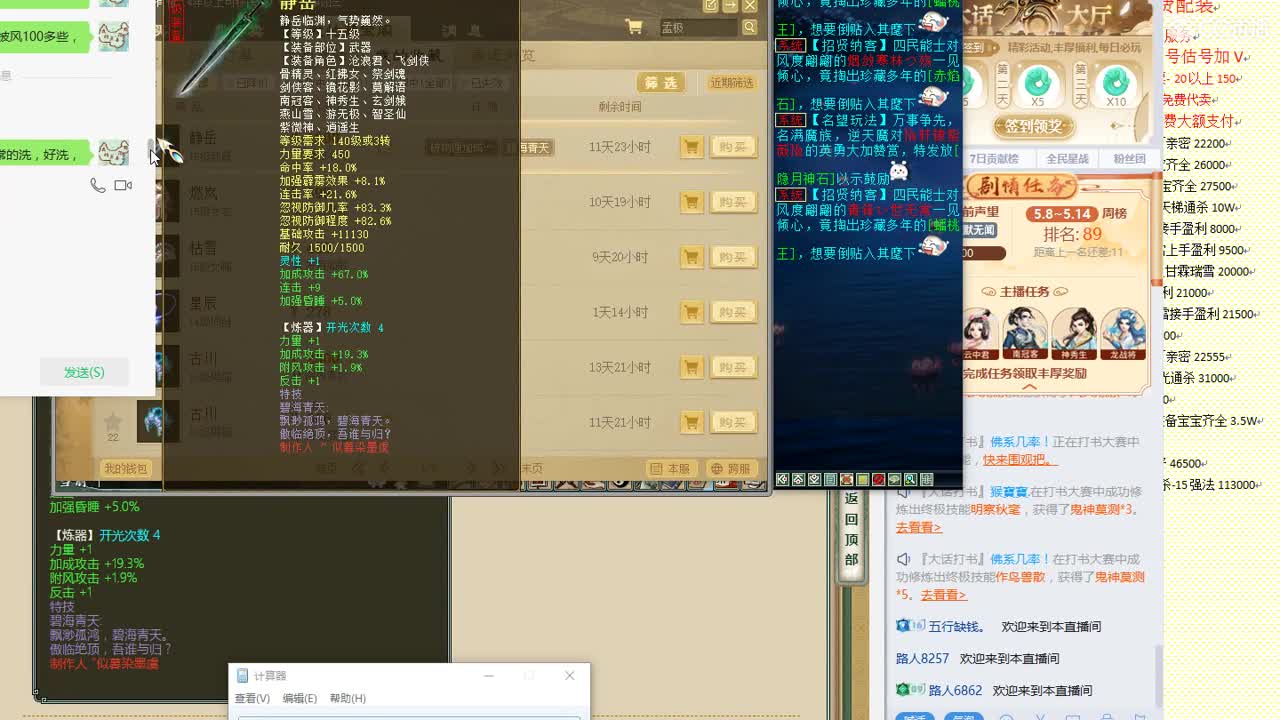The width and height of the screenshot is (1280, 720).
Task: Follow the 快来围观吧 link
Action: tap(1019, 460)
